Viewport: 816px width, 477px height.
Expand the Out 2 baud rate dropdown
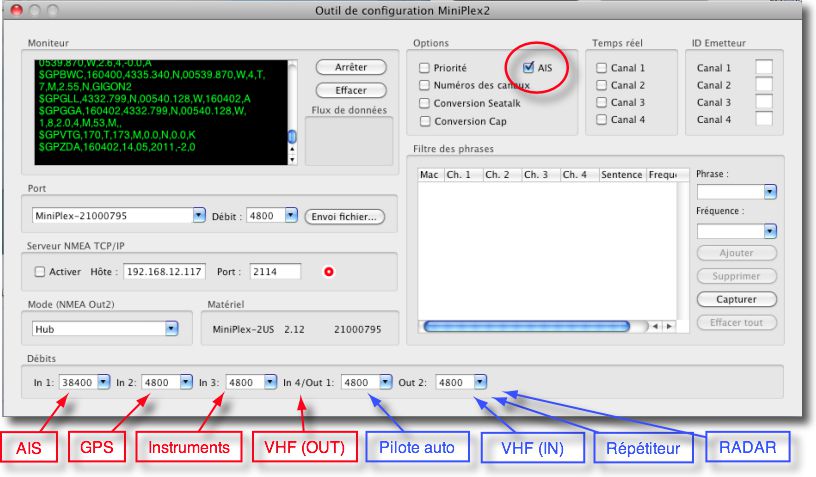[x=480, y=382]
